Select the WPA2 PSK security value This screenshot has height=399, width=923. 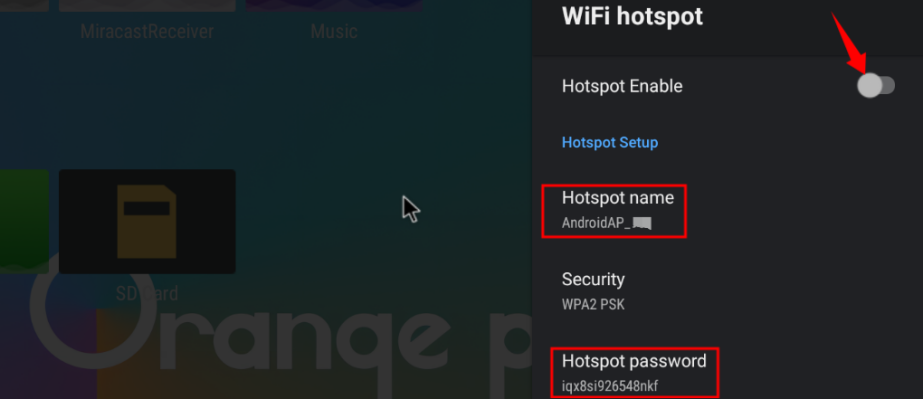(593, 305)
